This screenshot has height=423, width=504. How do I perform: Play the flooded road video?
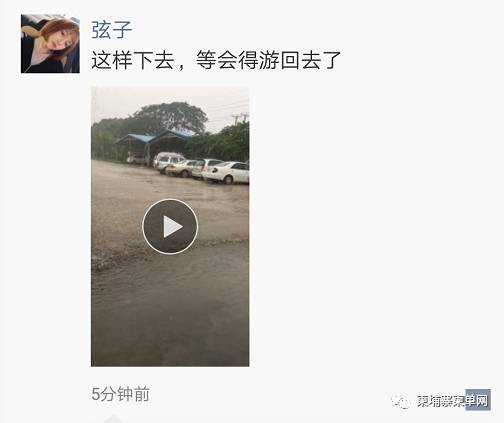(170, 227)
